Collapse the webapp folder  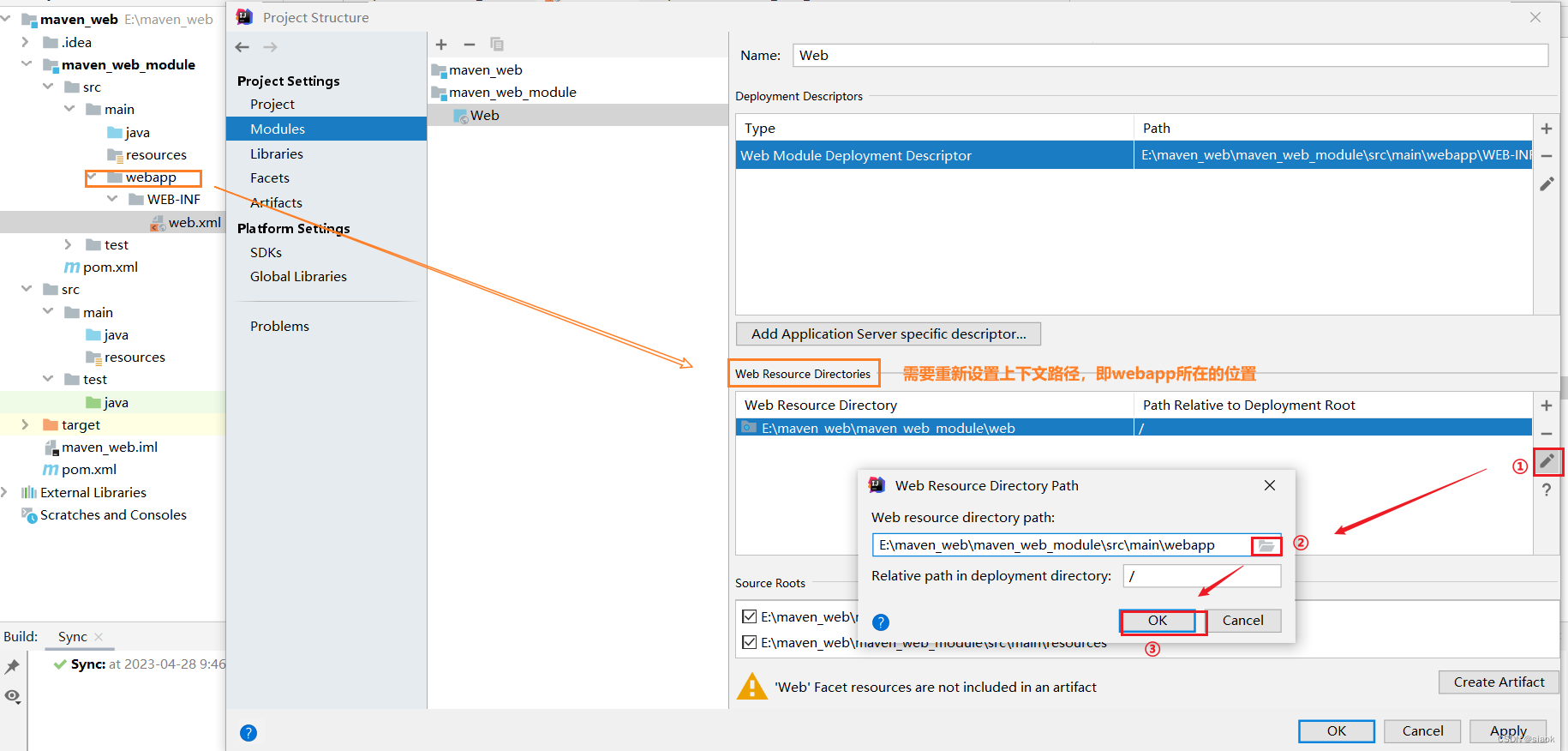[92, 177]
